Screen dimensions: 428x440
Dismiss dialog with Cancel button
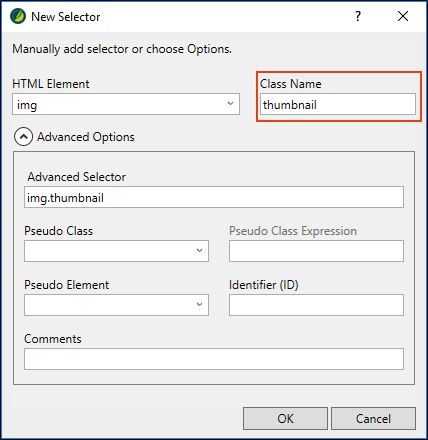pos(373,418)
